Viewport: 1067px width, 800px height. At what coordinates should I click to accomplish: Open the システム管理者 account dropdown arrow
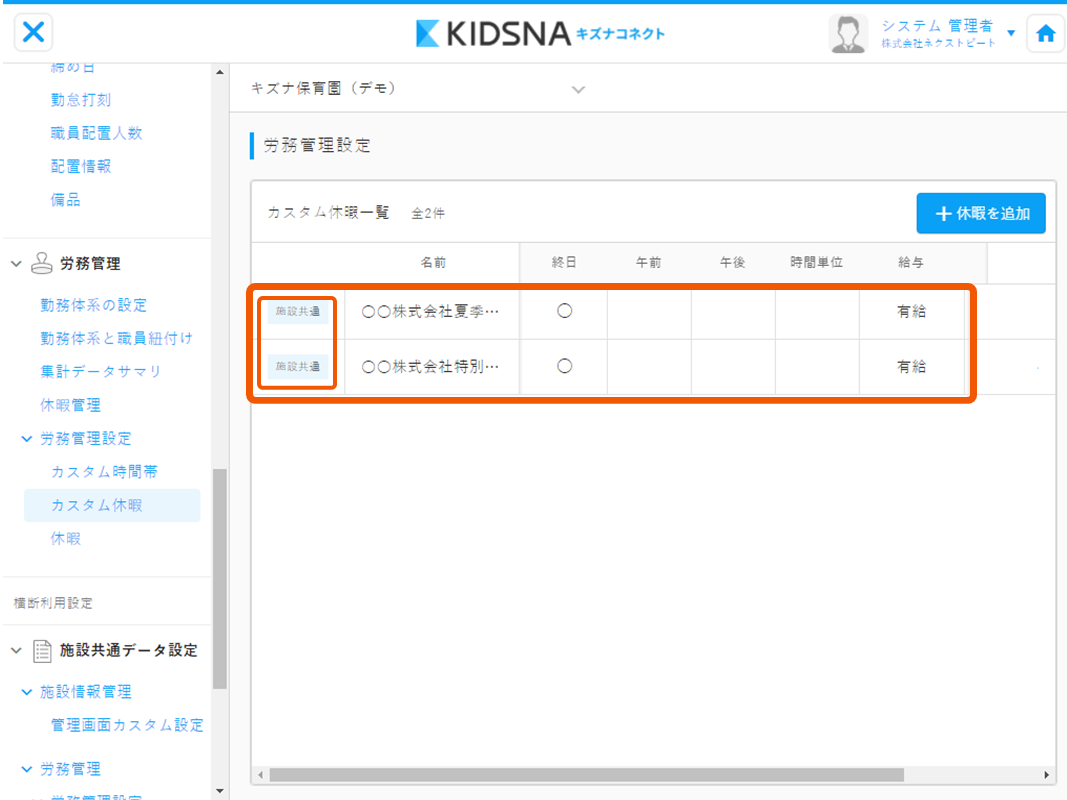pyautogui.click(x=1011, y=33)
